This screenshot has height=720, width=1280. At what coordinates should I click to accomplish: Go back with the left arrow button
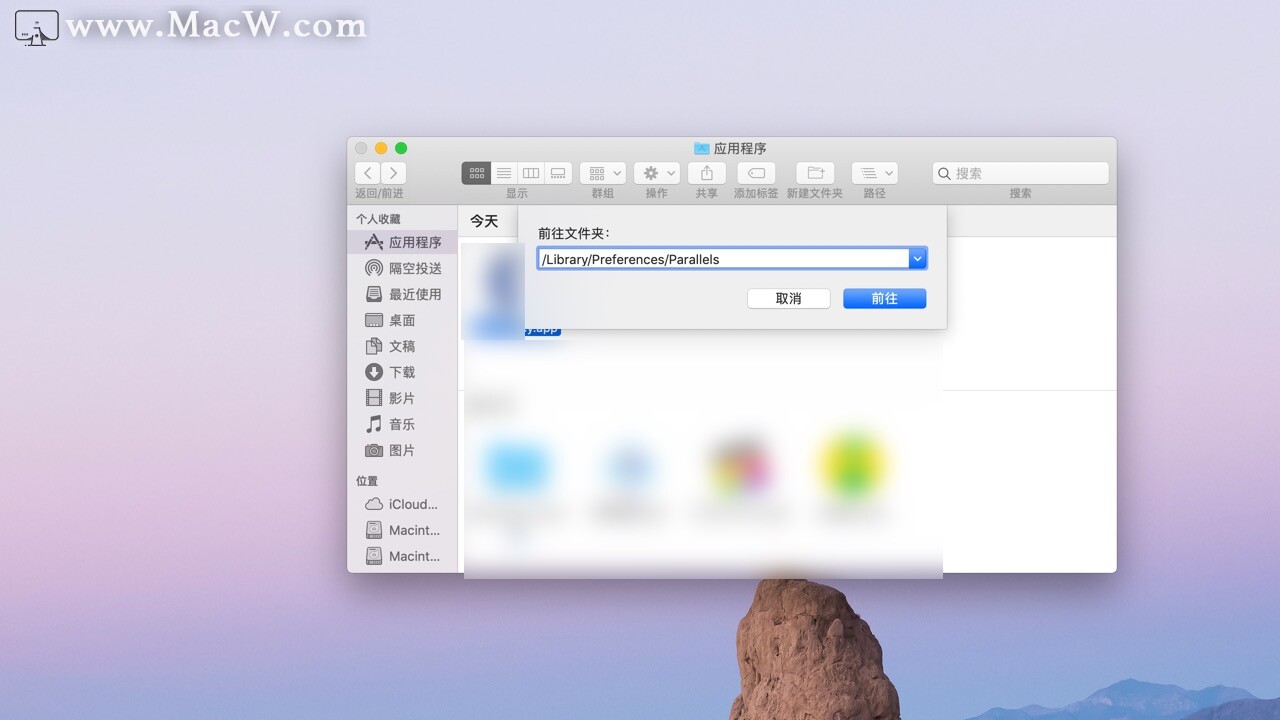coord(368,173)
